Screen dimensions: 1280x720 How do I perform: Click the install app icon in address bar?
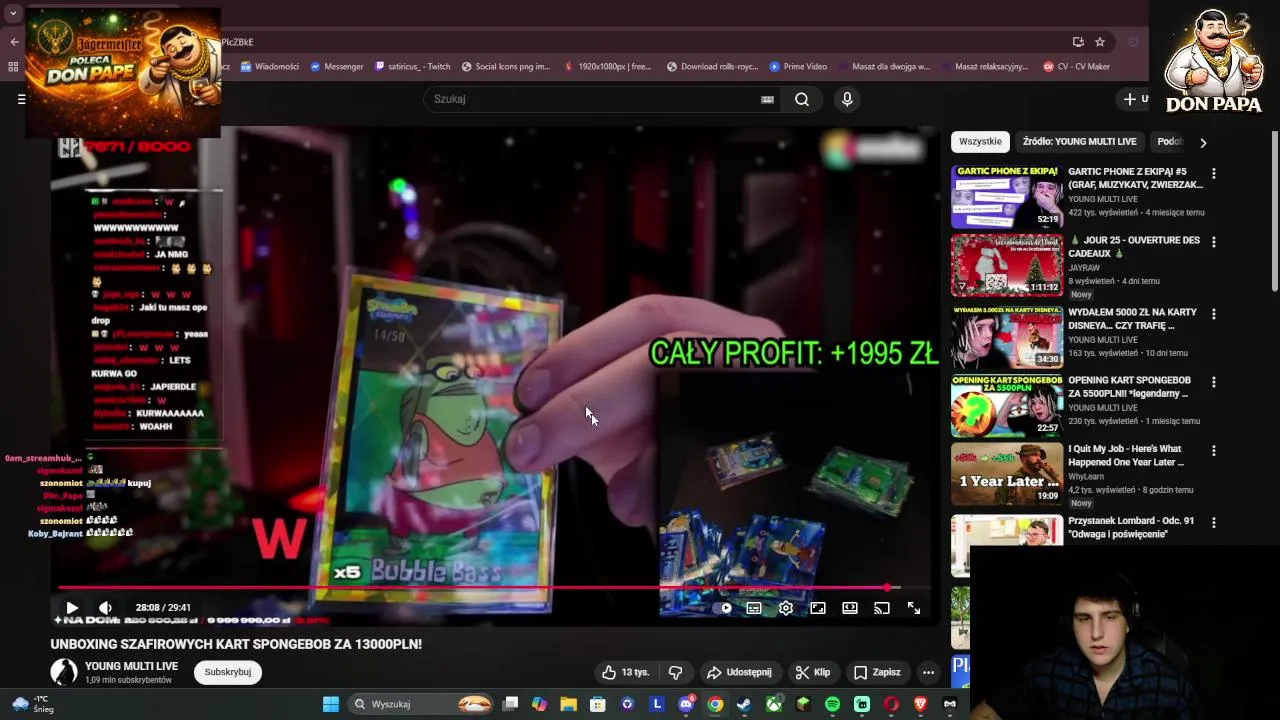tap(1078, 42)
